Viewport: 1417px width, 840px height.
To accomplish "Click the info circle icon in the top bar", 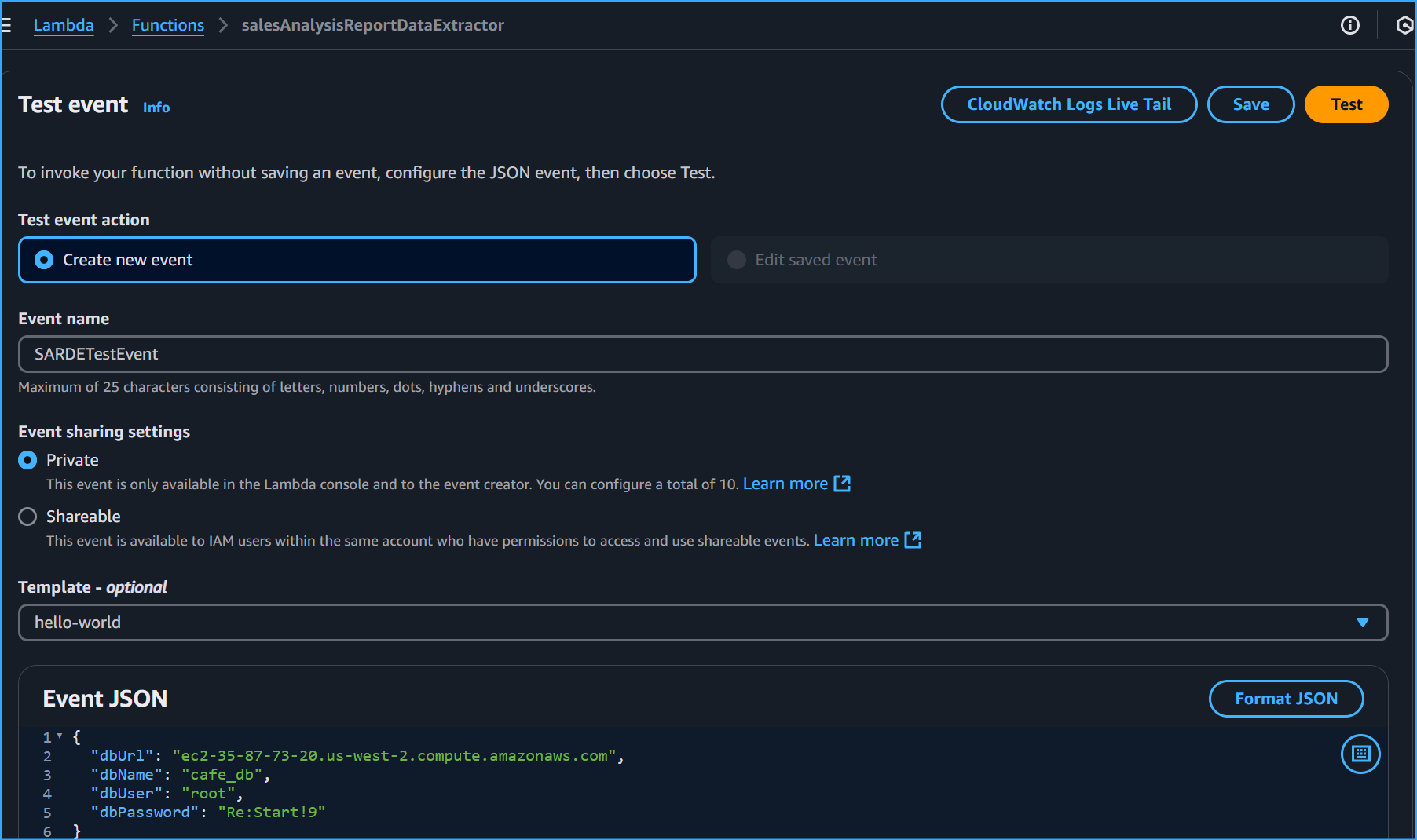I will click(x=1350, y=25).
